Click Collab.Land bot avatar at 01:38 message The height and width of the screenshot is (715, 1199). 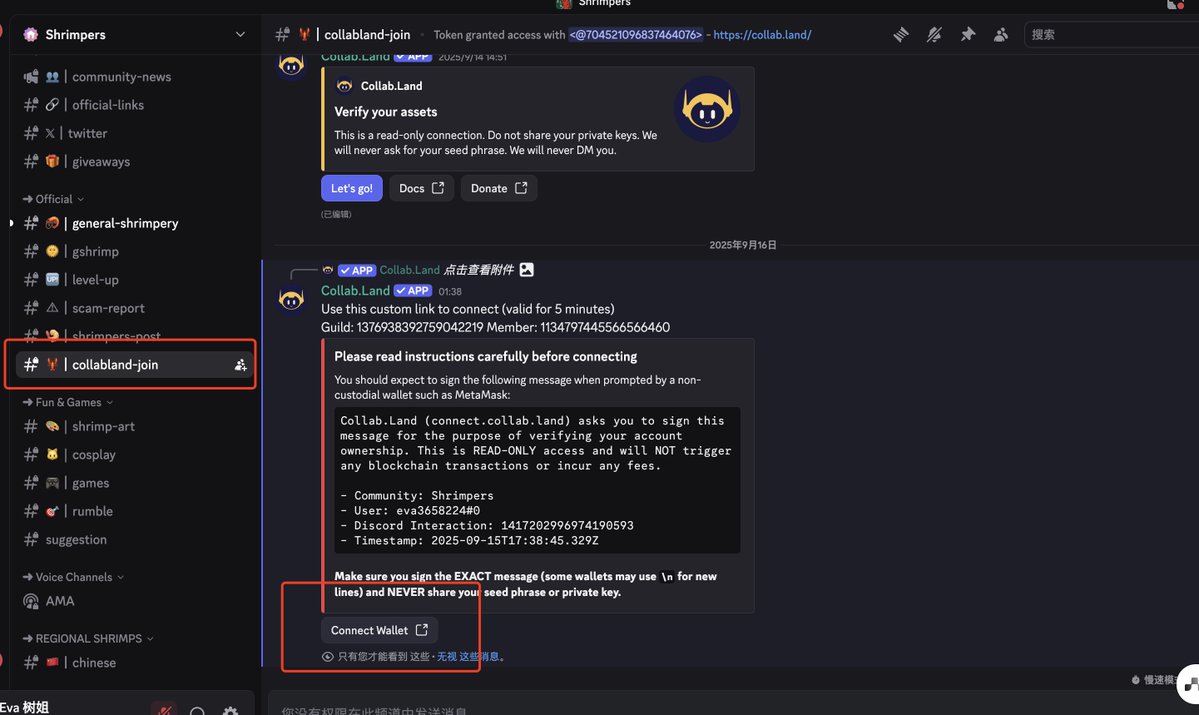(x=291, y=299)
